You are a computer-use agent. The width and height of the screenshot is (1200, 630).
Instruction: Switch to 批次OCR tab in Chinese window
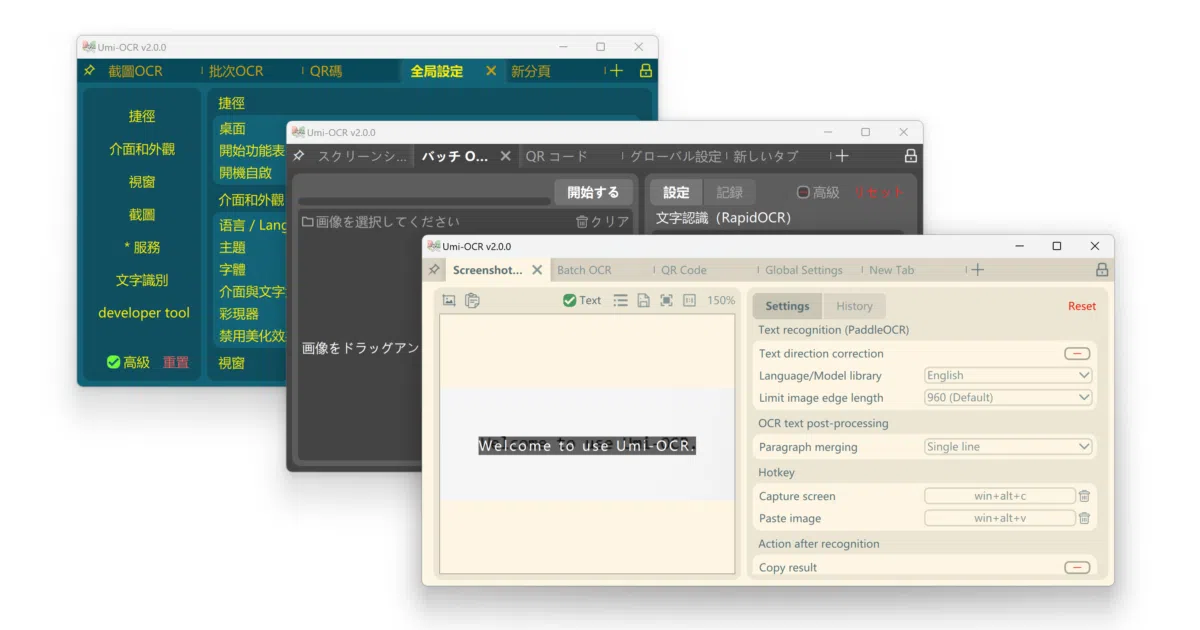point(236,71)
